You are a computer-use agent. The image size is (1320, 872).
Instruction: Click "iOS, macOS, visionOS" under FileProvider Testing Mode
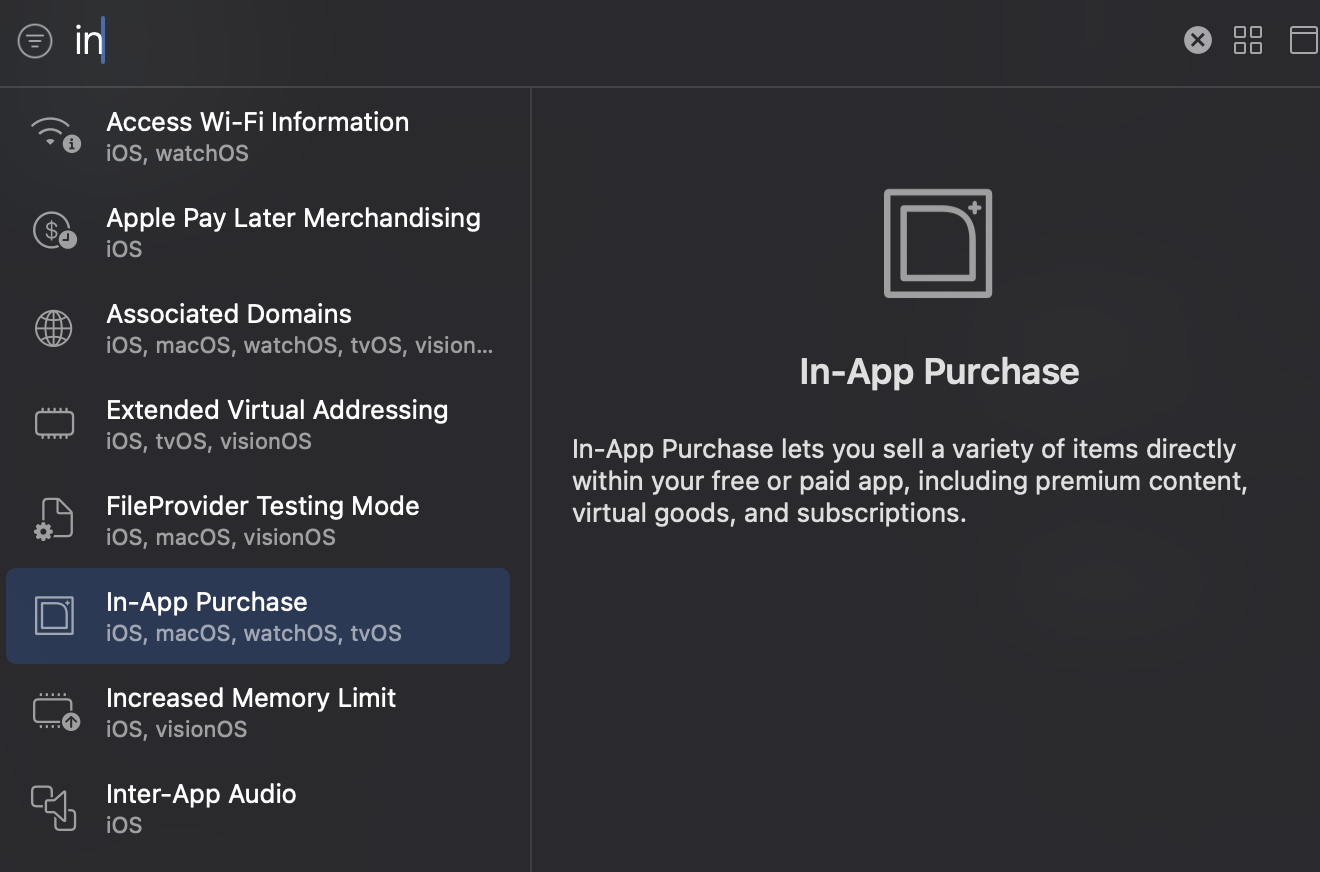[x=221, y=537]
